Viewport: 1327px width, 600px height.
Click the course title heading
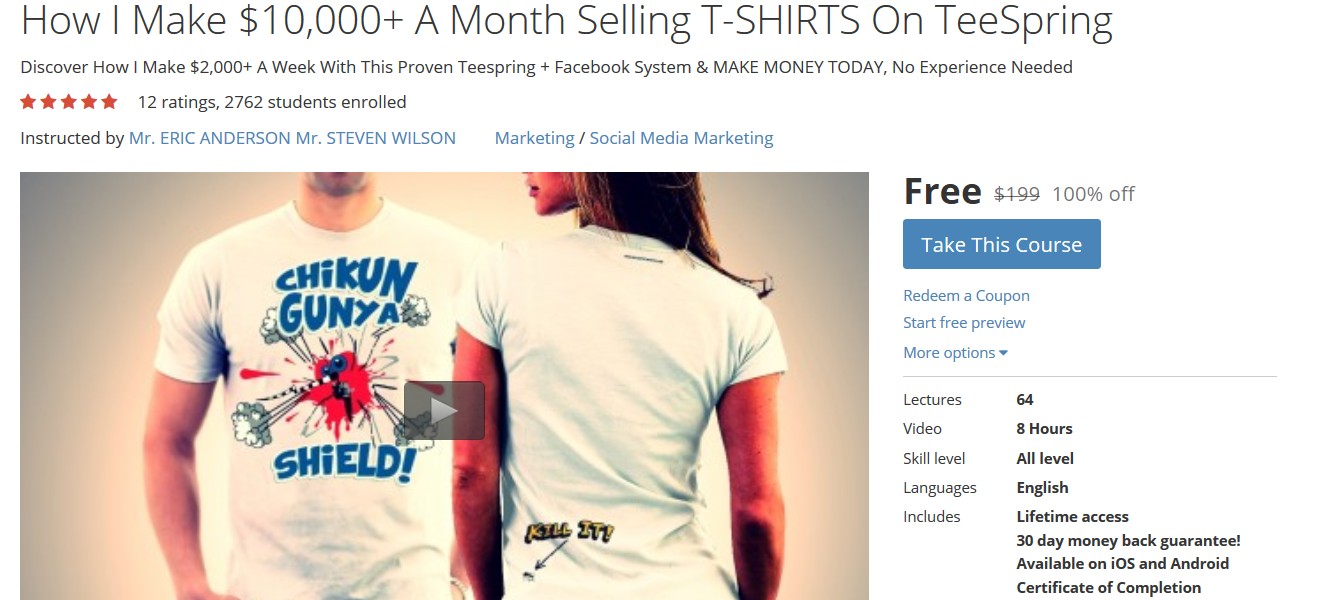[x=566, y=21]
